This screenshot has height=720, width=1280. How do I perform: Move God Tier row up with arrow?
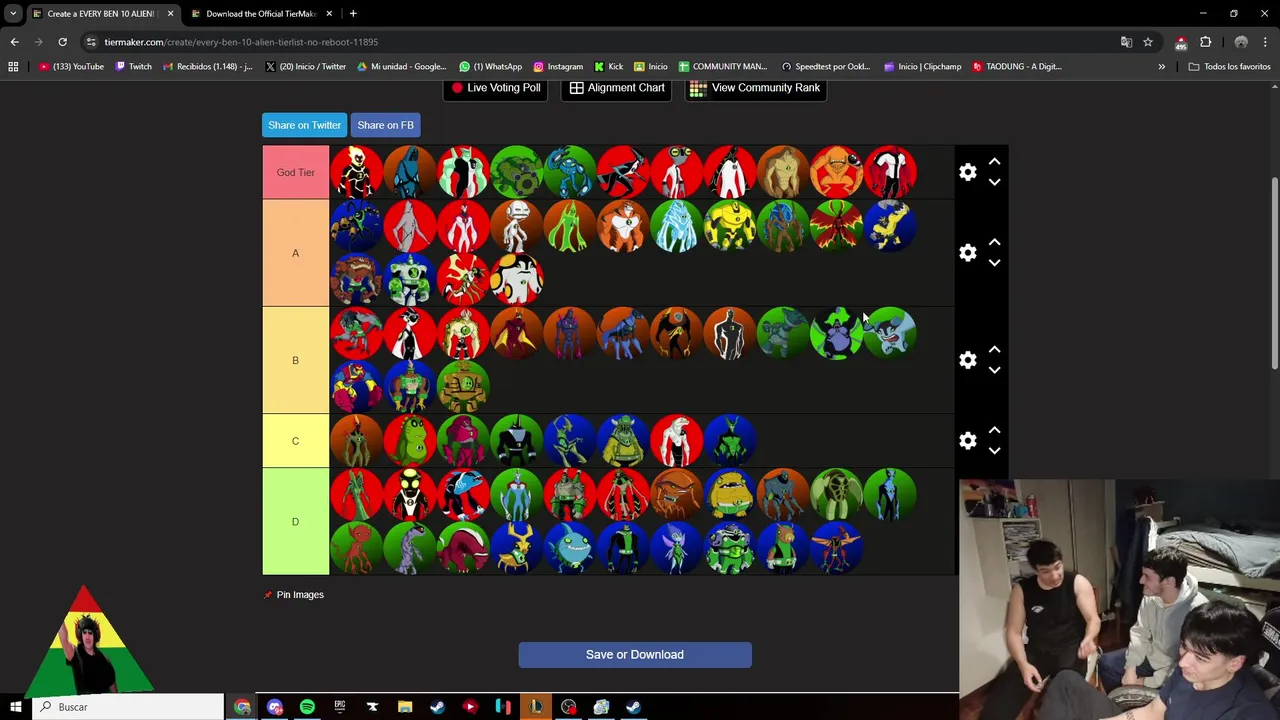[994, 161]
